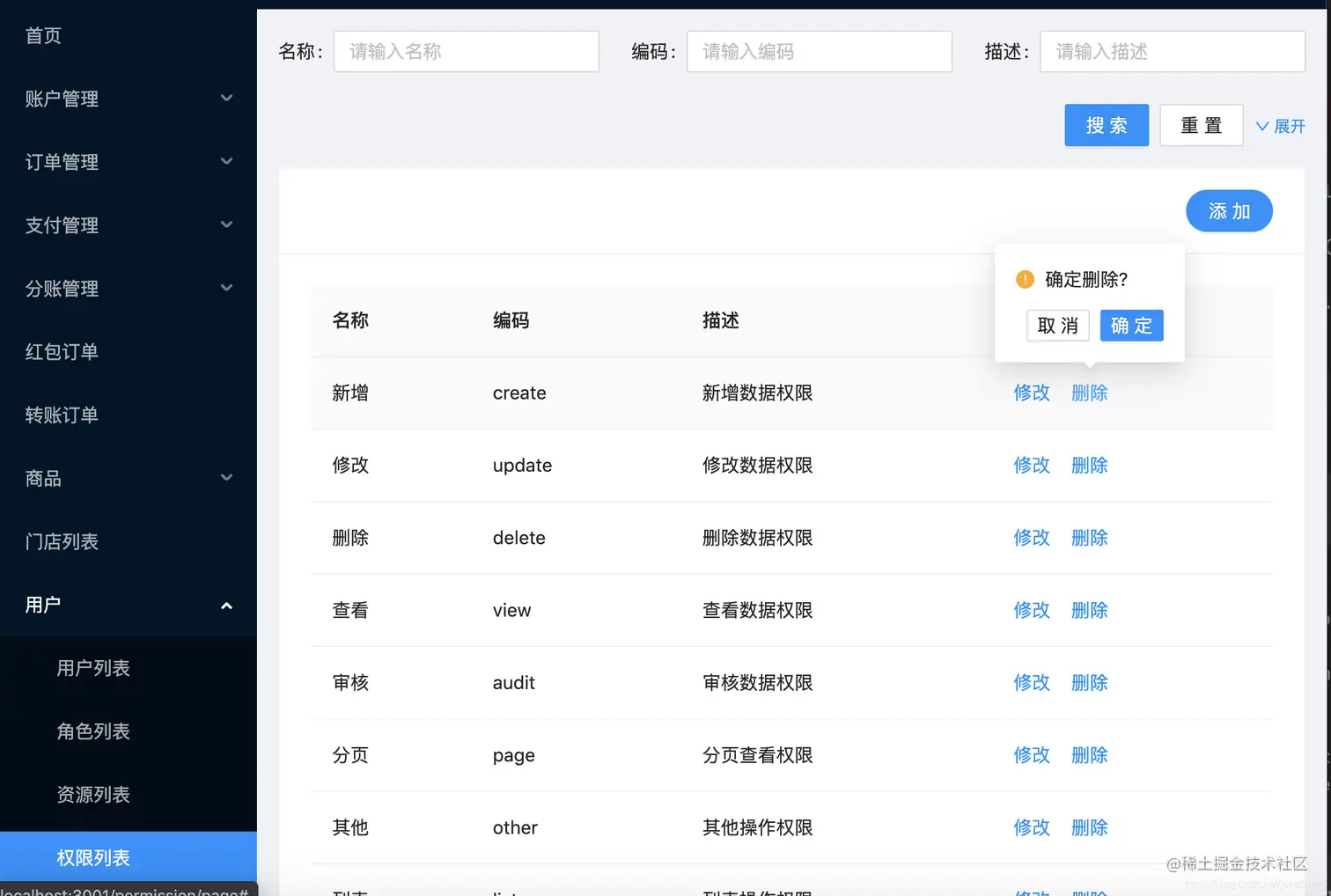This screenshot has width=1331, height=896.
Task: Click the 名称 name input field
Action: coord(466,51)
